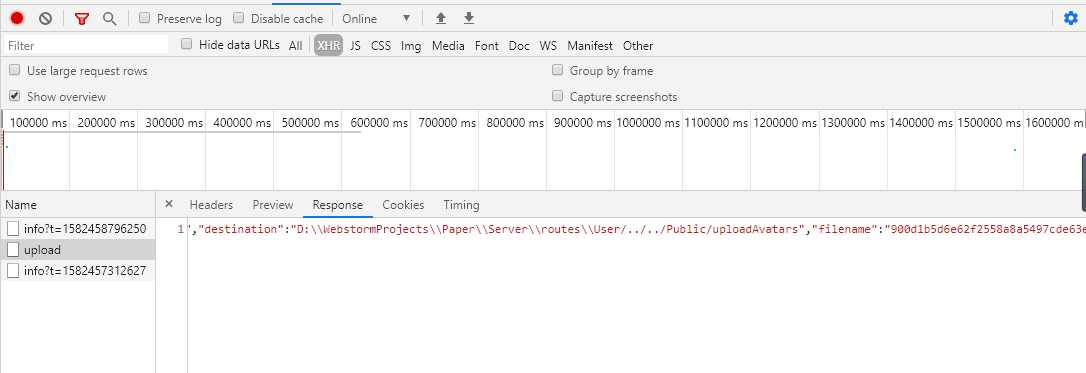Select the upload request row

[78, 249]
